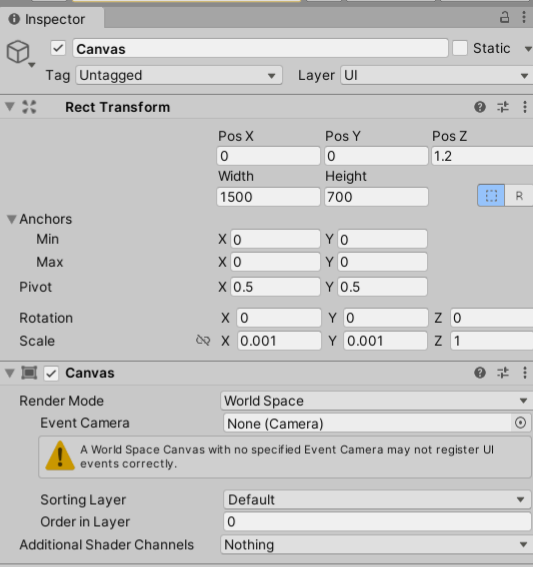Click the Pivot label
The width and height of the screenshot is (533, 567).
35,287
